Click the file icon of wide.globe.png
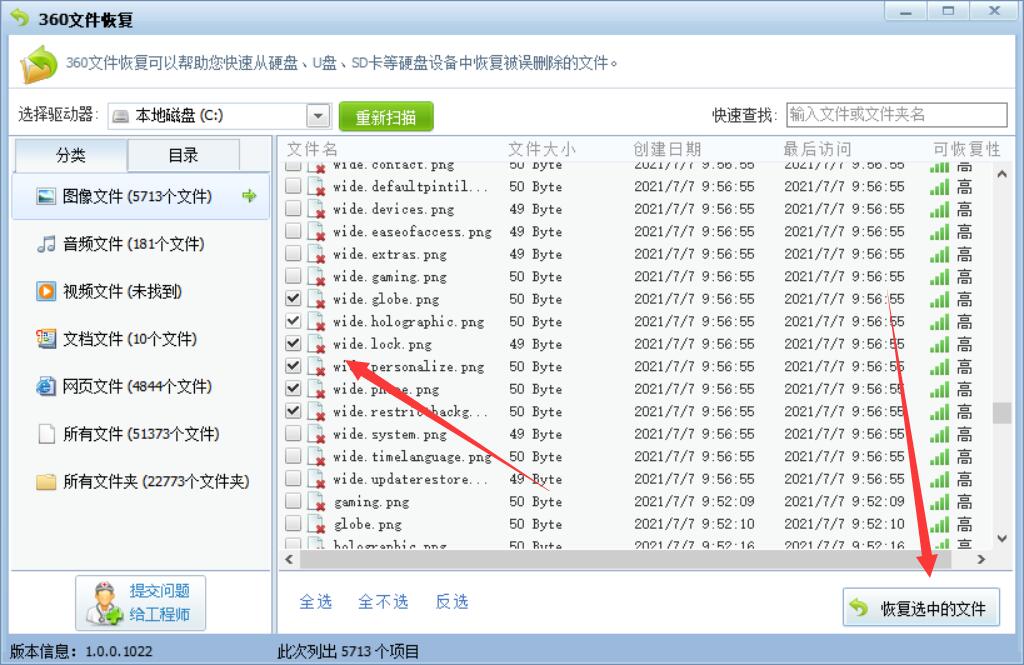 click(x=317, y=299)
